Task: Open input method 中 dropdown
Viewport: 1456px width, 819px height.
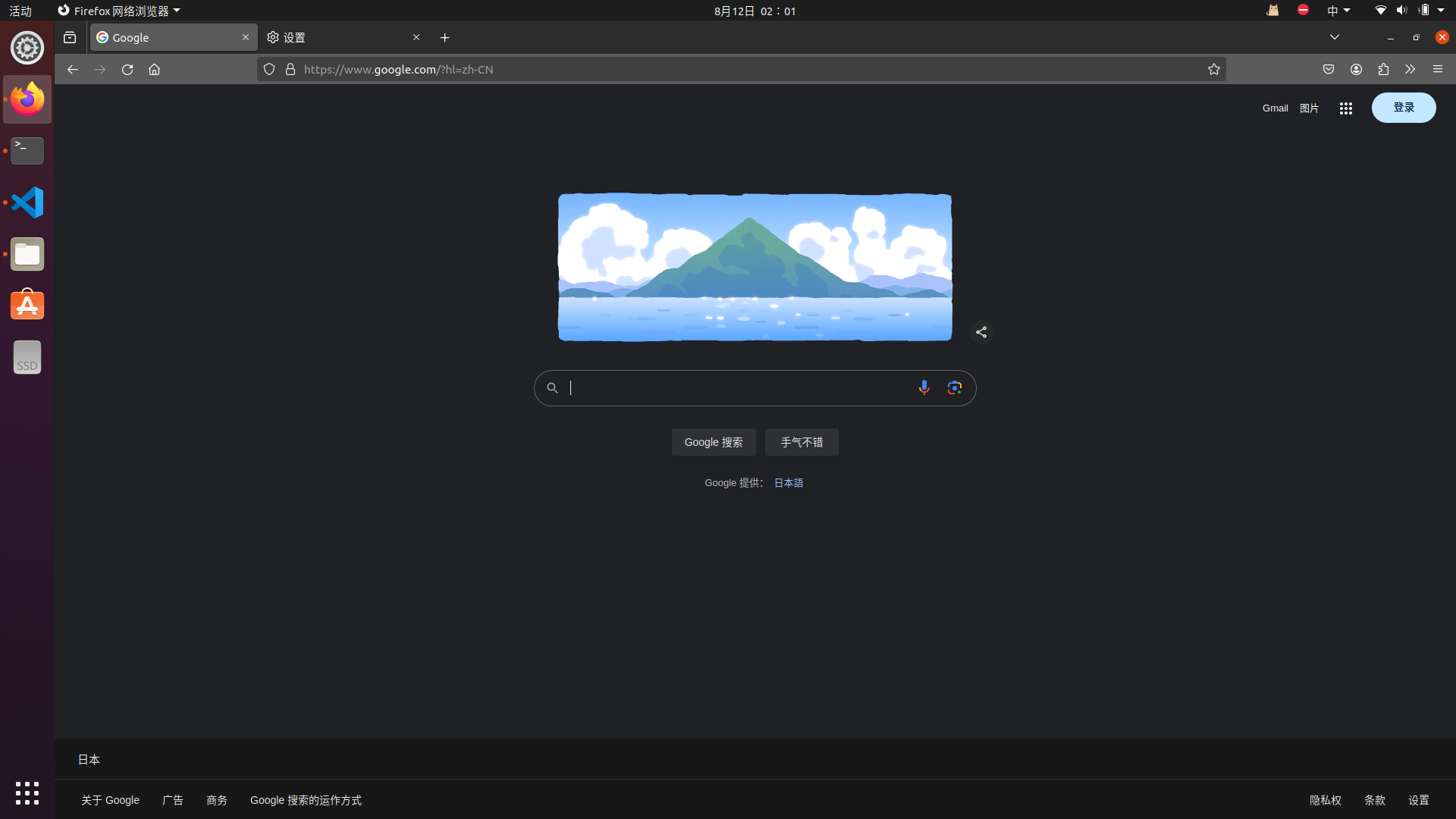Action: tap(1338, 11)
